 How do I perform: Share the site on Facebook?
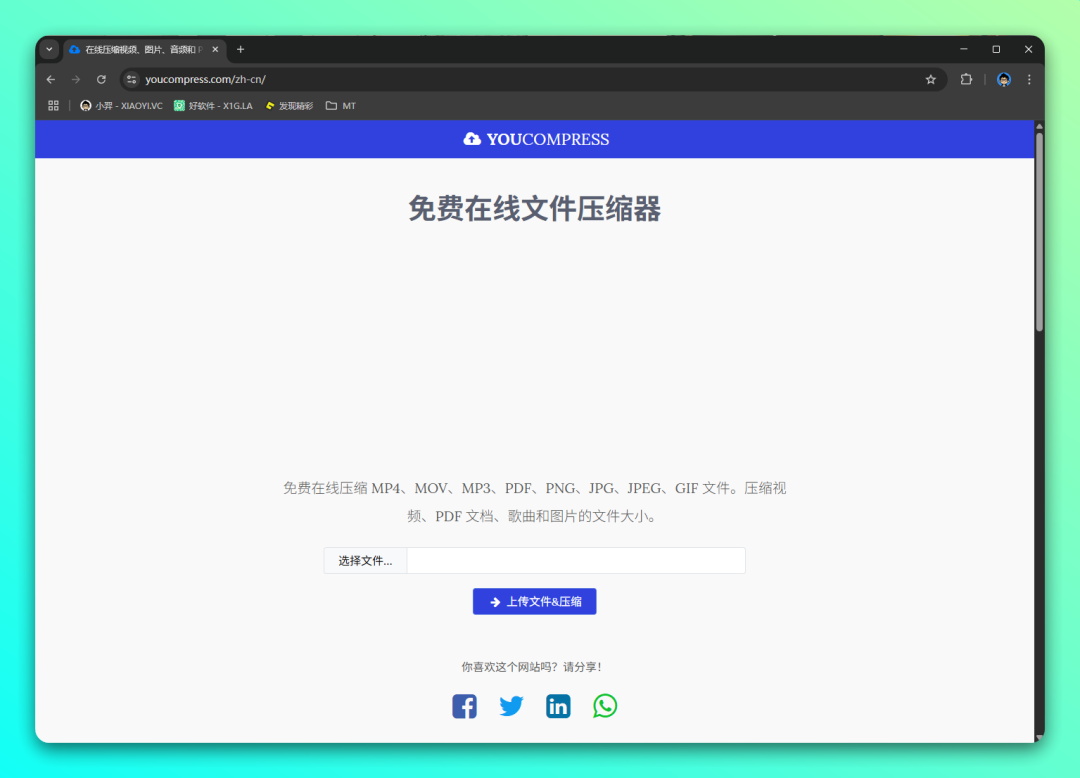[464, 706]
